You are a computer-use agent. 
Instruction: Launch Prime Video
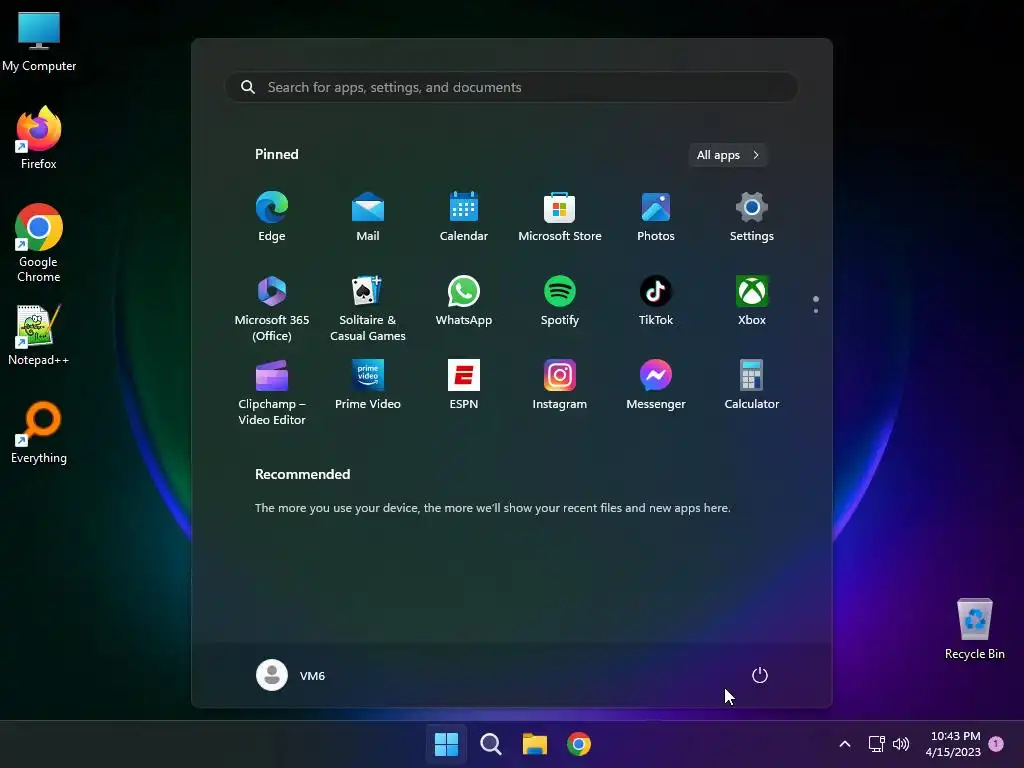[368, 385]
